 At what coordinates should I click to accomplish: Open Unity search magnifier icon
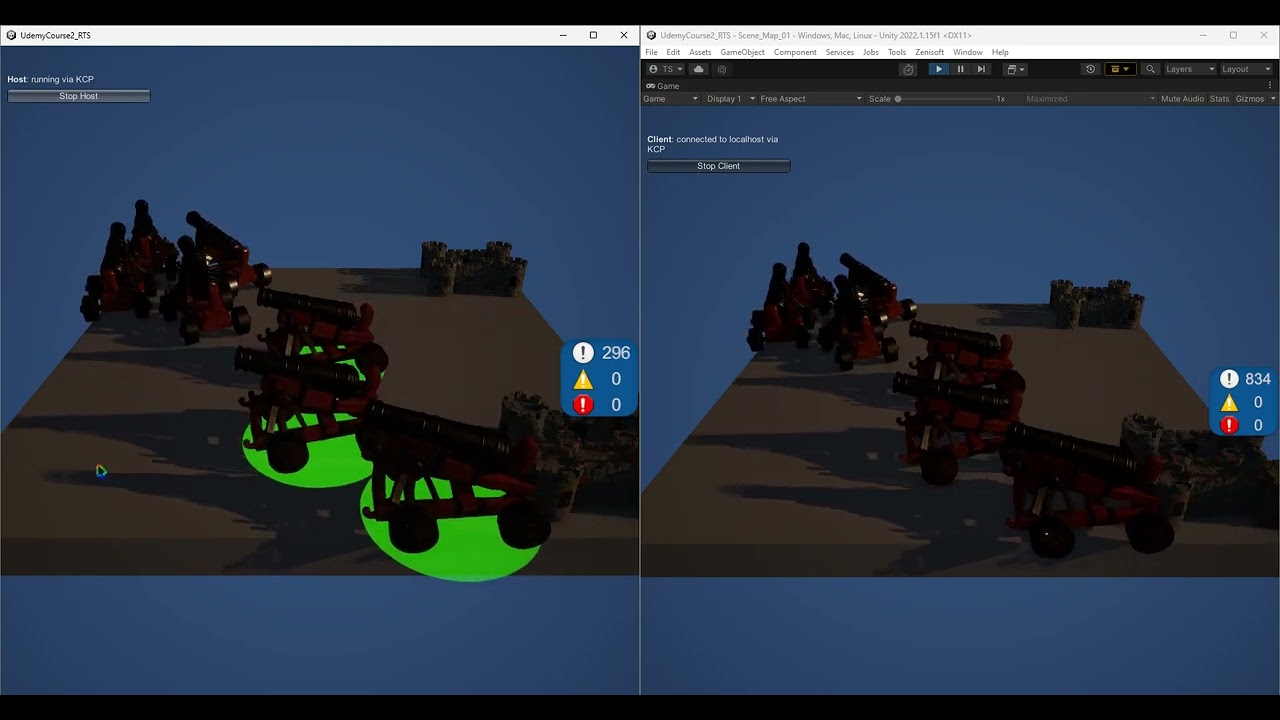[1150, 69]
